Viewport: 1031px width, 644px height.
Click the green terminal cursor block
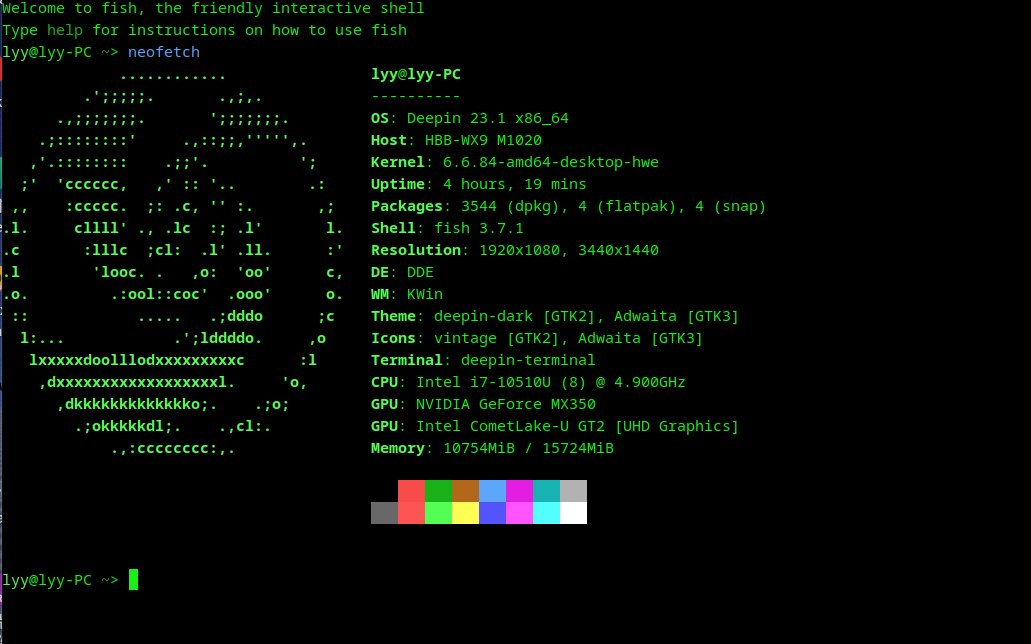tap(133, 580)
